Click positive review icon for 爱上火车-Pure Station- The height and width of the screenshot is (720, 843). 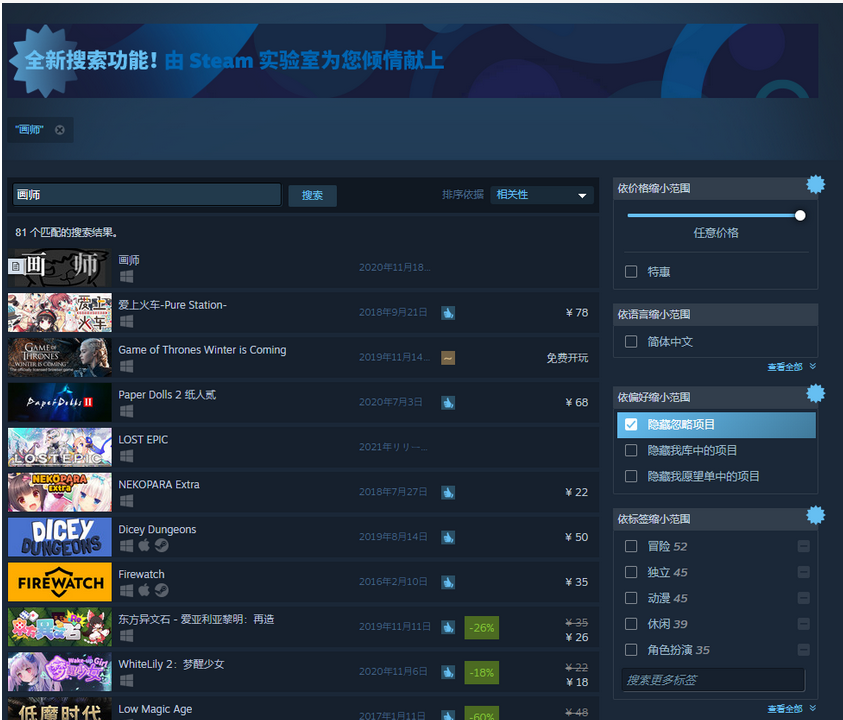pyautogui.click(x=448, y=313)
